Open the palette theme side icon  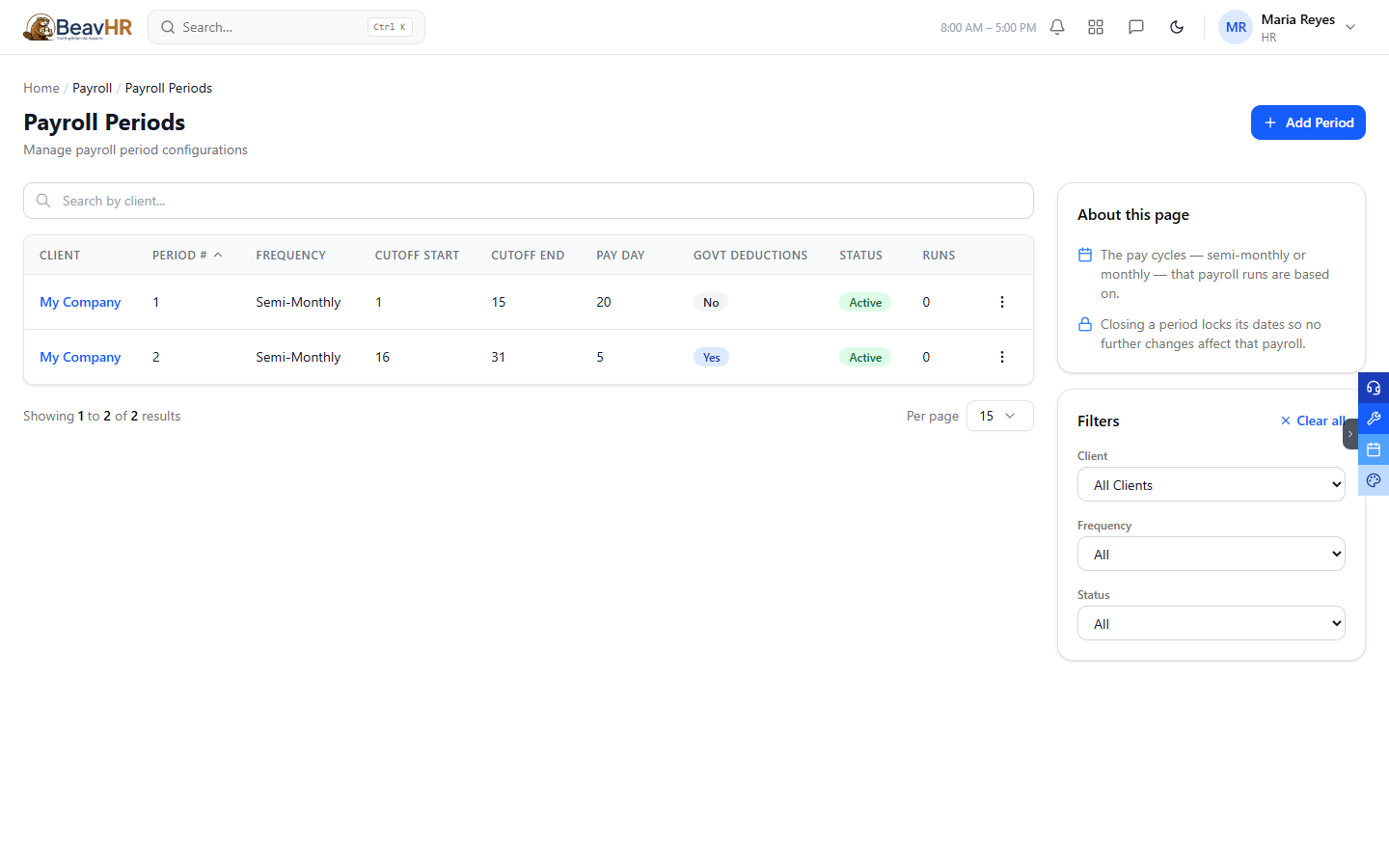1374,480
